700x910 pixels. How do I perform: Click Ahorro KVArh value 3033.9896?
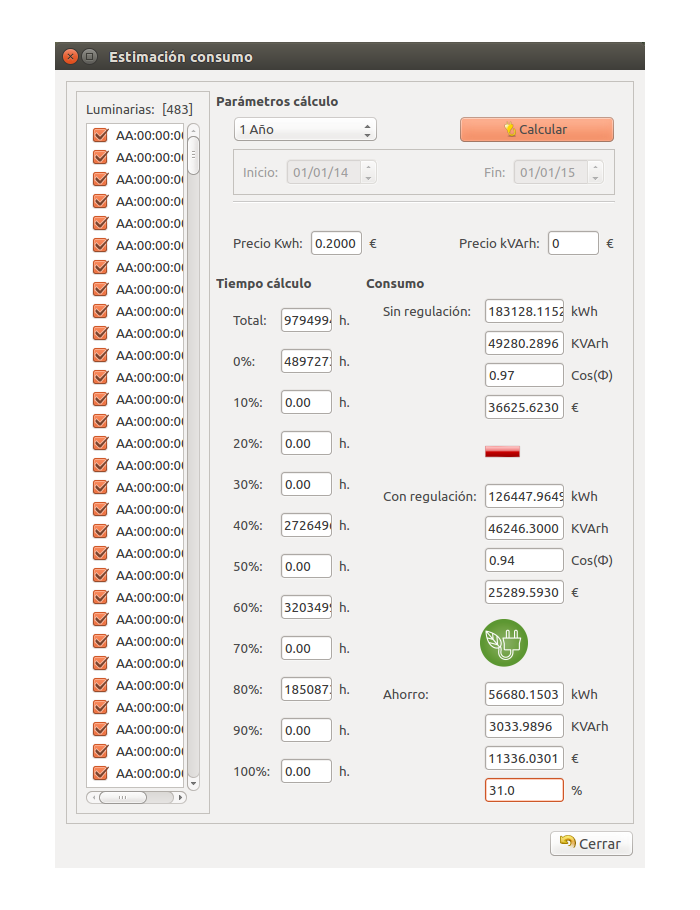(524, 727)
